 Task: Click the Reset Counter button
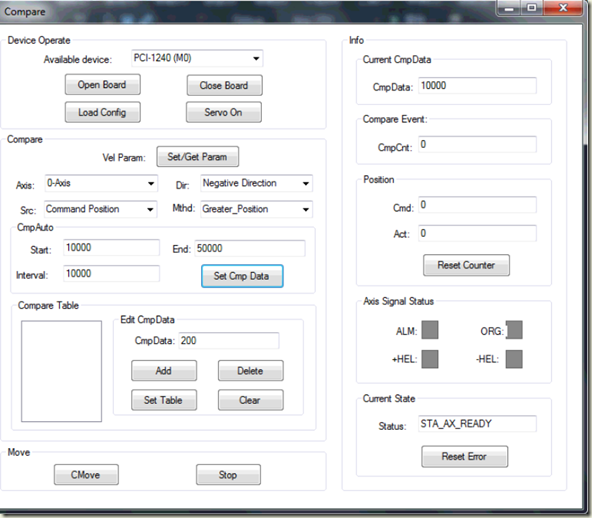coord(466,265)
